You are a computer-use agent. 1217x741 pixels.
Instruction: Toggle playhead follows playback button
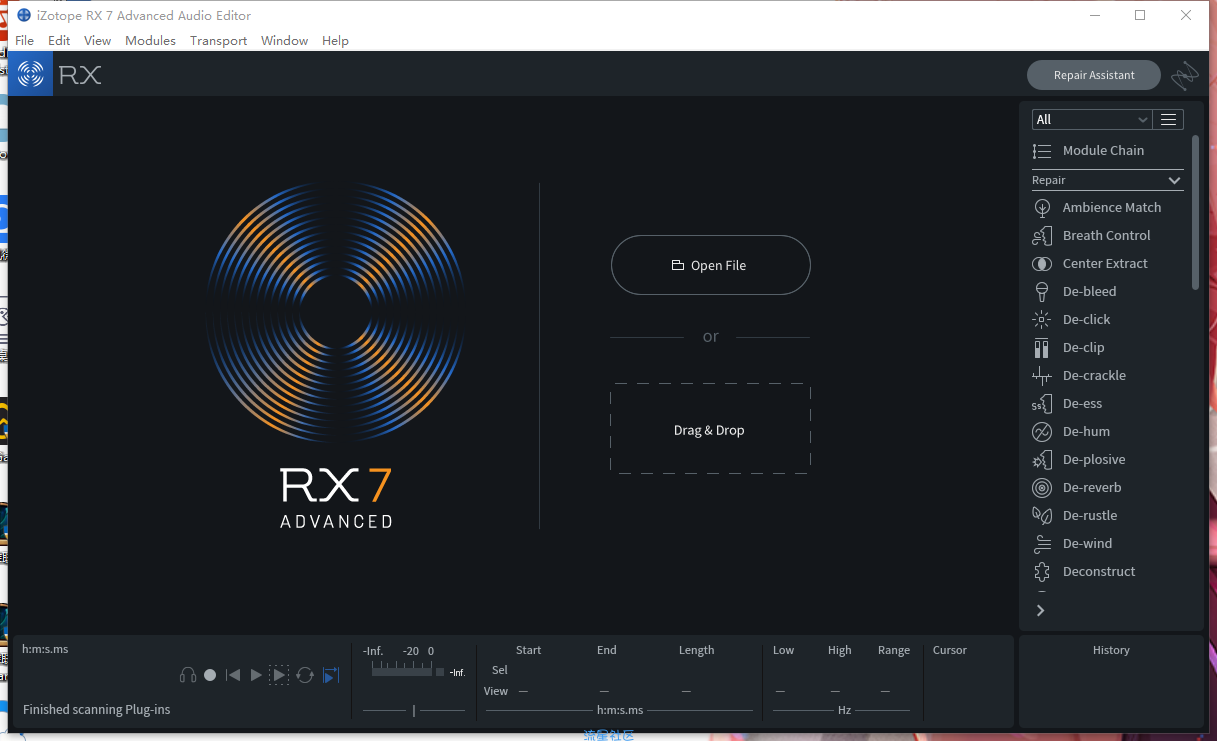[x=331, y=675]
